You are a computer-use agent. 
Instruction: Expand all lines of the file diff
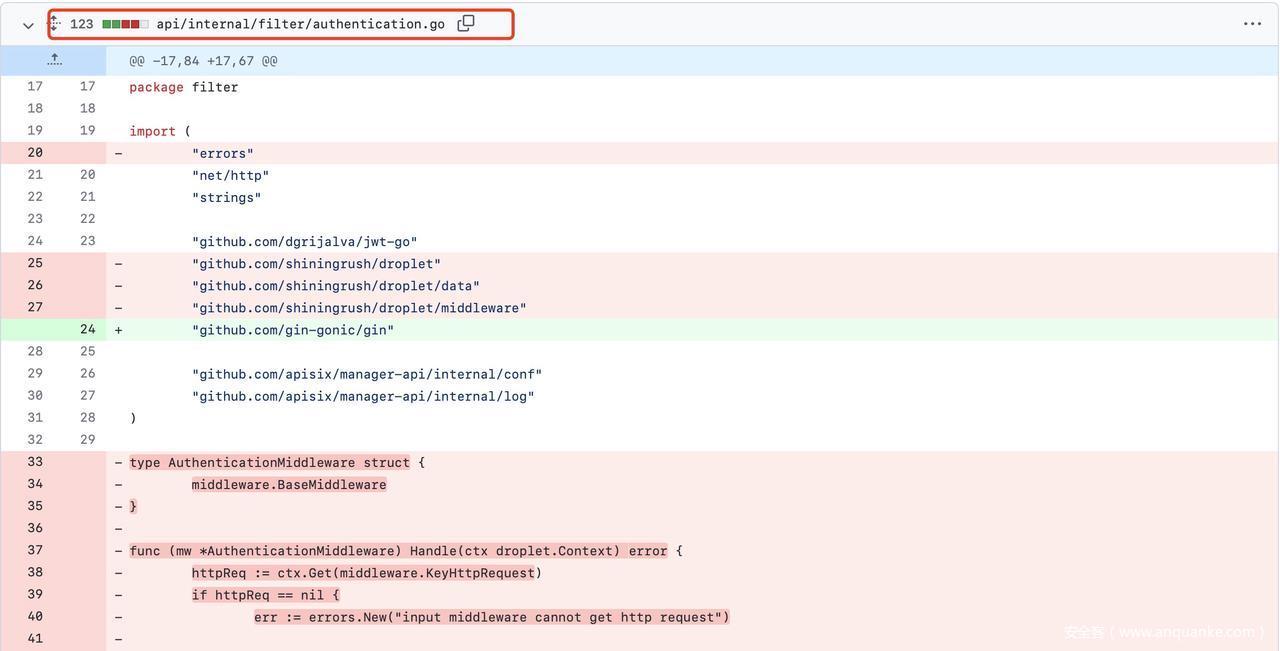tap(54, 23)
